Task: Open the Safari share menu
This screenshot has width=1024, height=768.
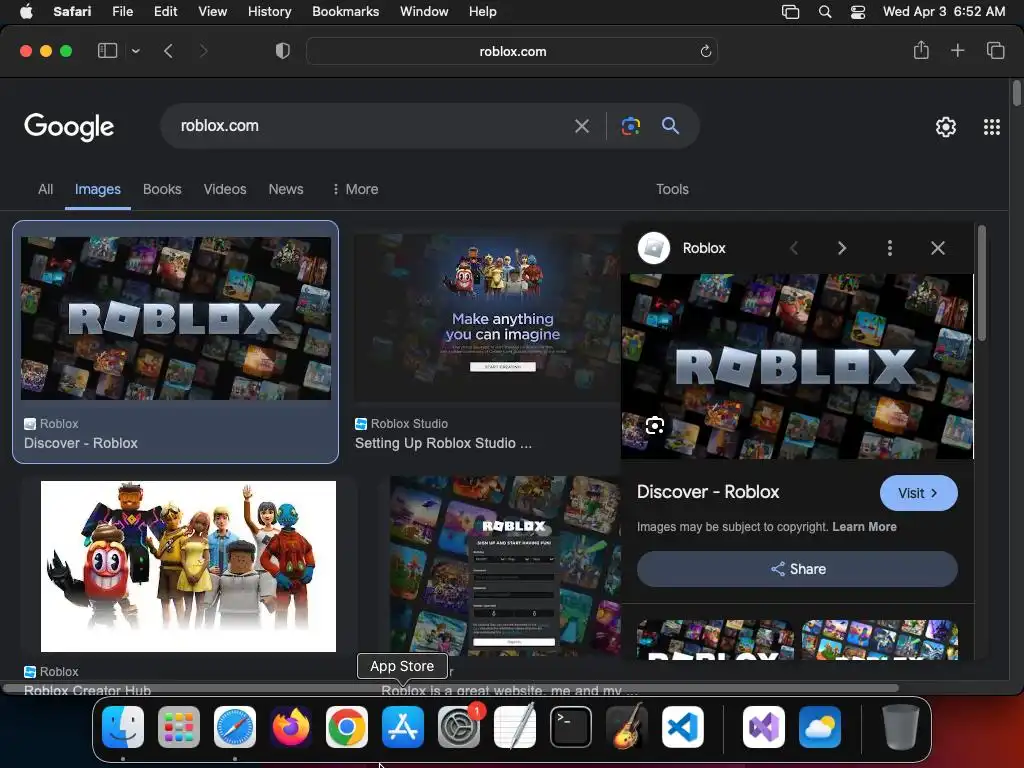Action: (921, 50)
